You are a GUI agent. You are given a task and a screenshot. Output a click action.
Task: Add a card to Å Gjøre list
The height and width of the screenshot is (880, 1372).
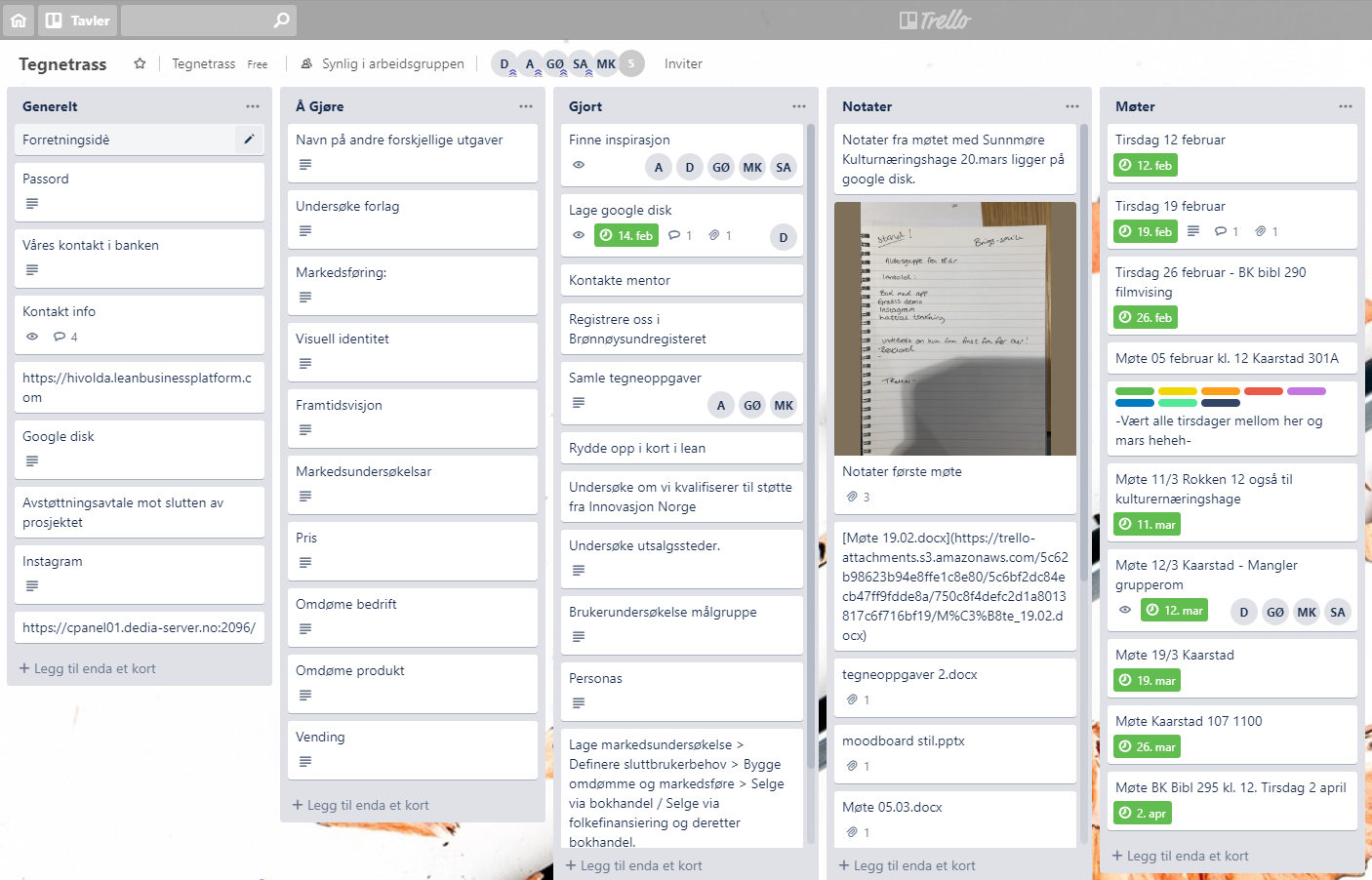point(361,805)
